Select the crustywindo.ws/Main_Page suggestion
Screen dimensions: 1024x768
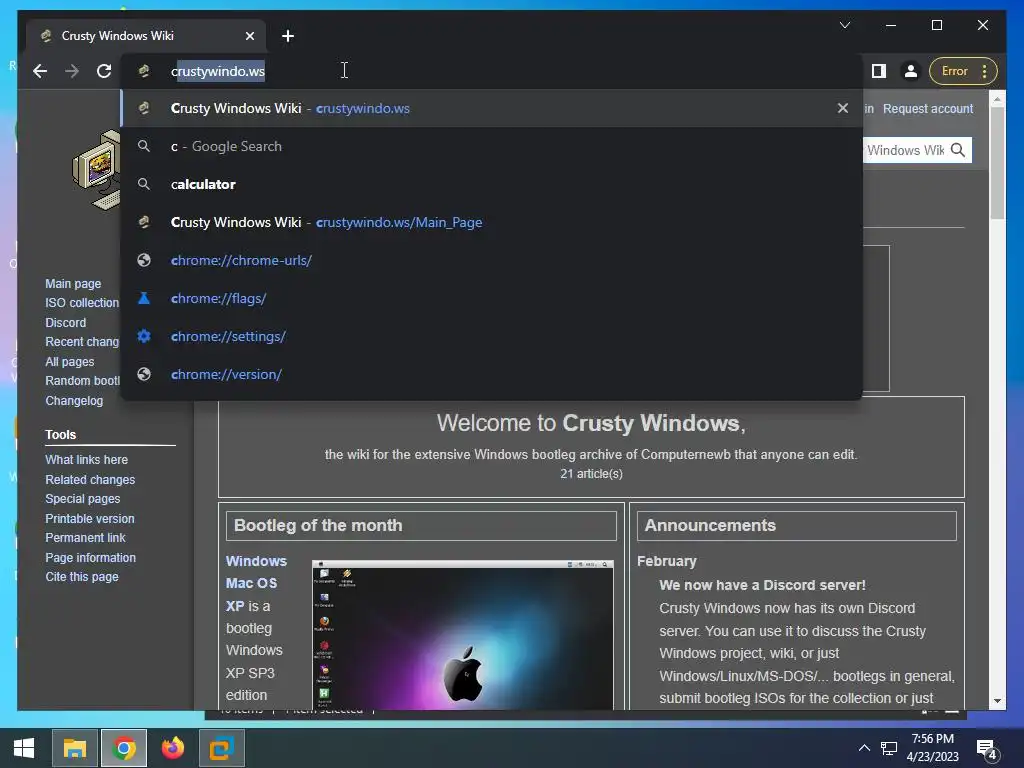point(491,222)
